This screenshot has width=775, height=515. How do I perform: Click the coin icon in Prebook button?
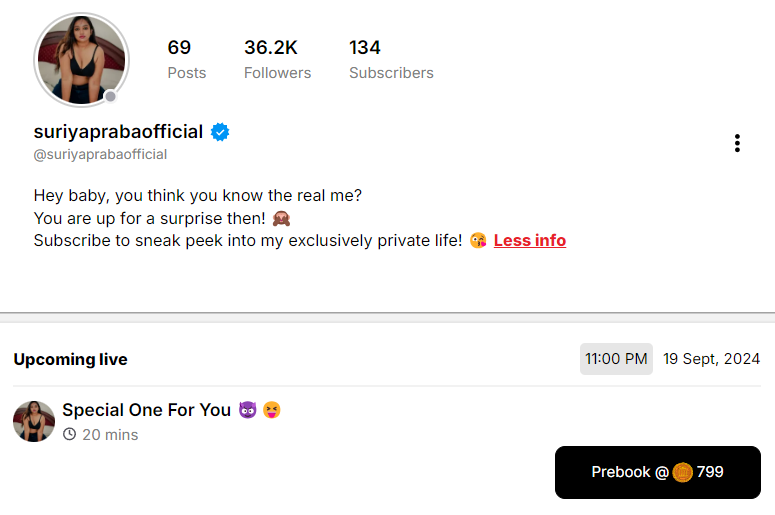click(683, 472)
